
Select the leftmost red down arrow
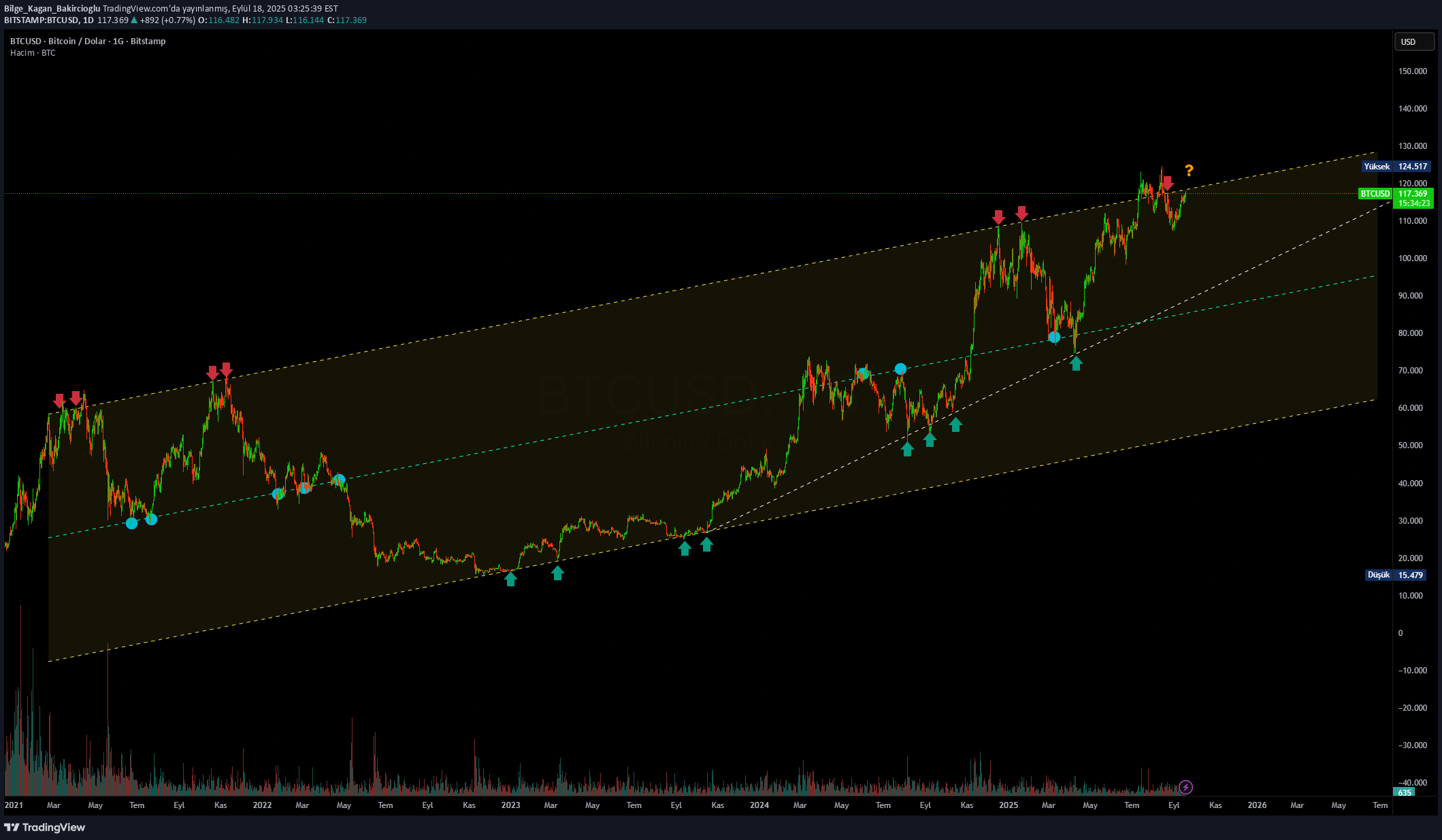[x=59, y=400]
